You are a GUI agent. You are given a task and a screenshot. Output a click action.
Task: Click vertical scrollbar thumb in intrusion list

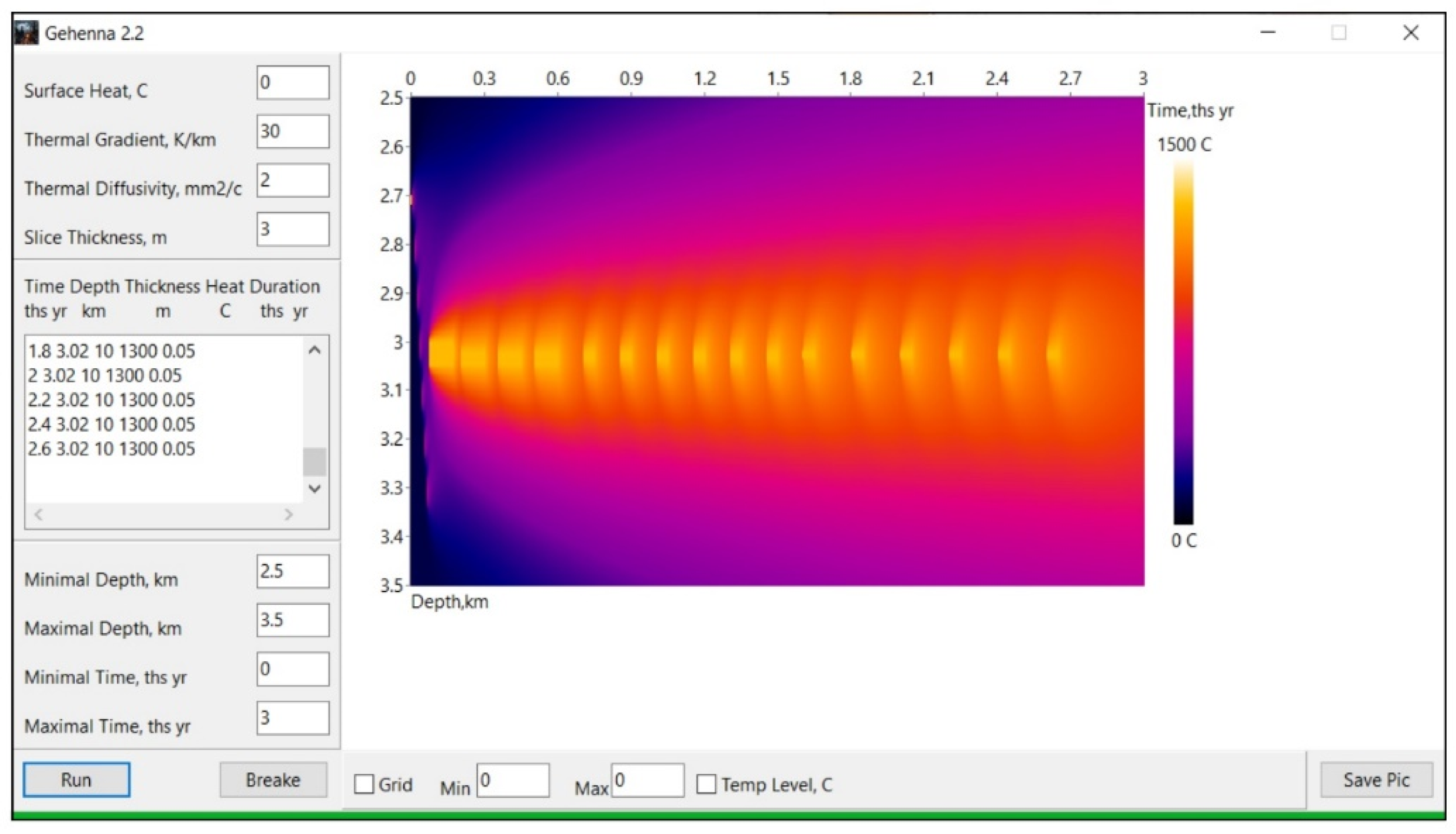(x=314, y=462)
